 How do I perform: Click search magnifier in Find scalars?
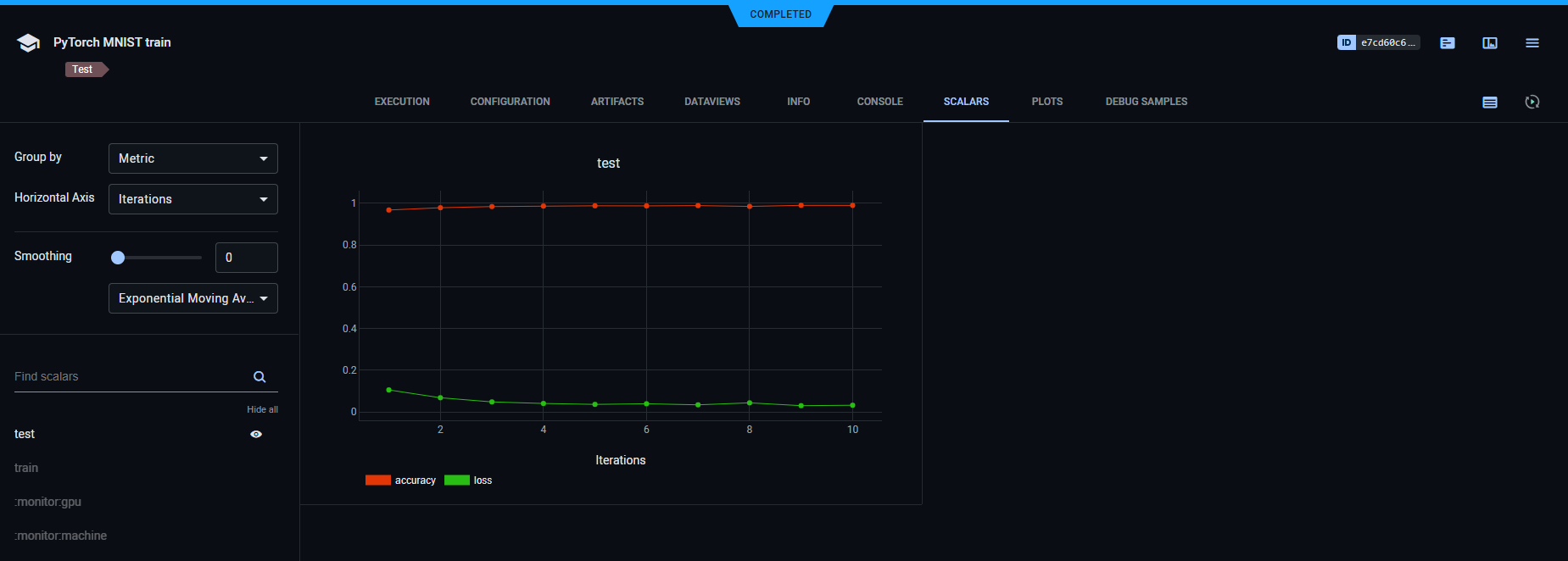259,377
